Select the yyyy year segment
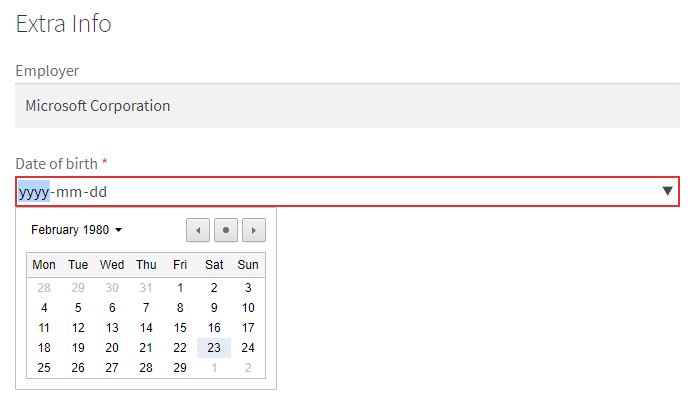 tap(34, 192)
